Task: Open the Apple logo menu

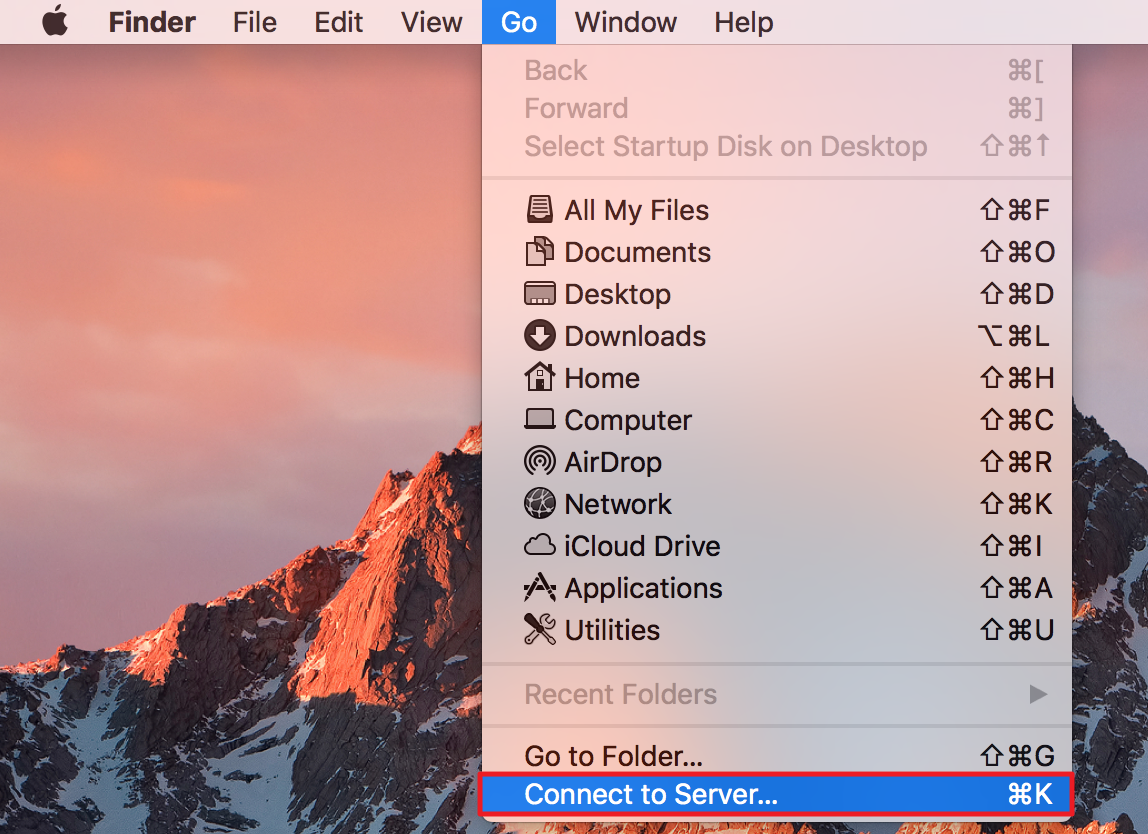Action: (x=55, y=21)
